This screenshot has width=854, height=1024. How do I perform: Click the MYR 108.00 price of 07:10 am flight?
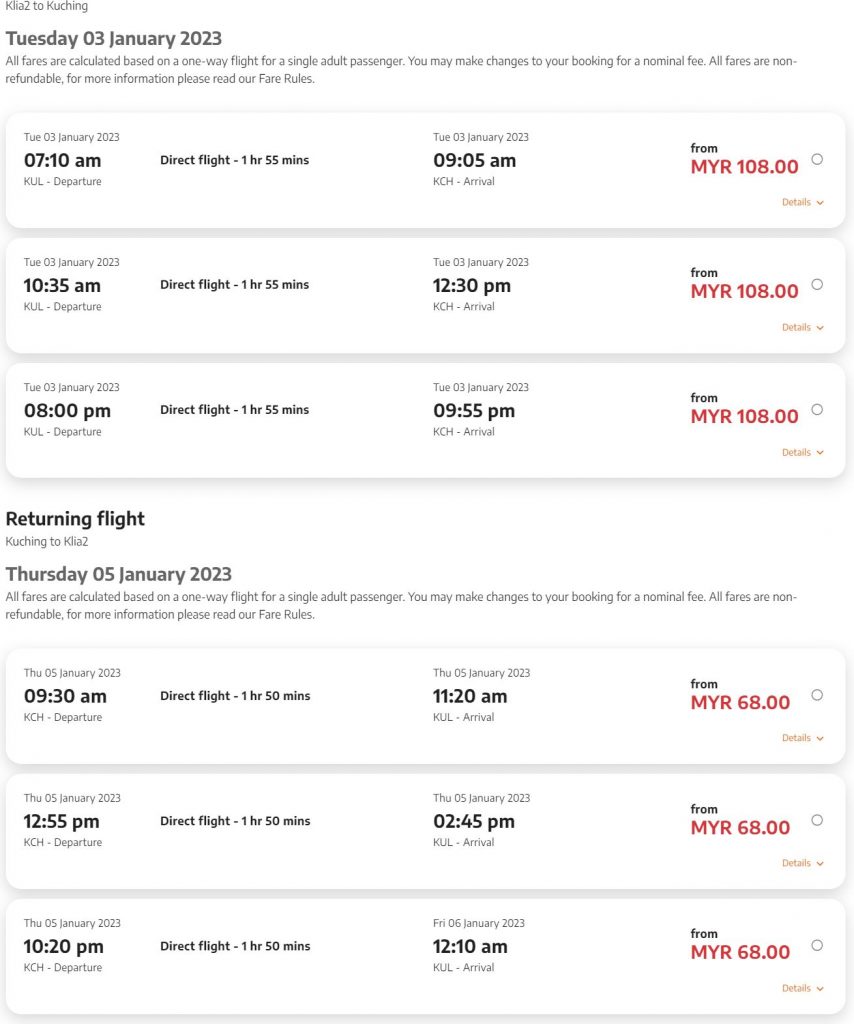tap(744, 167)
